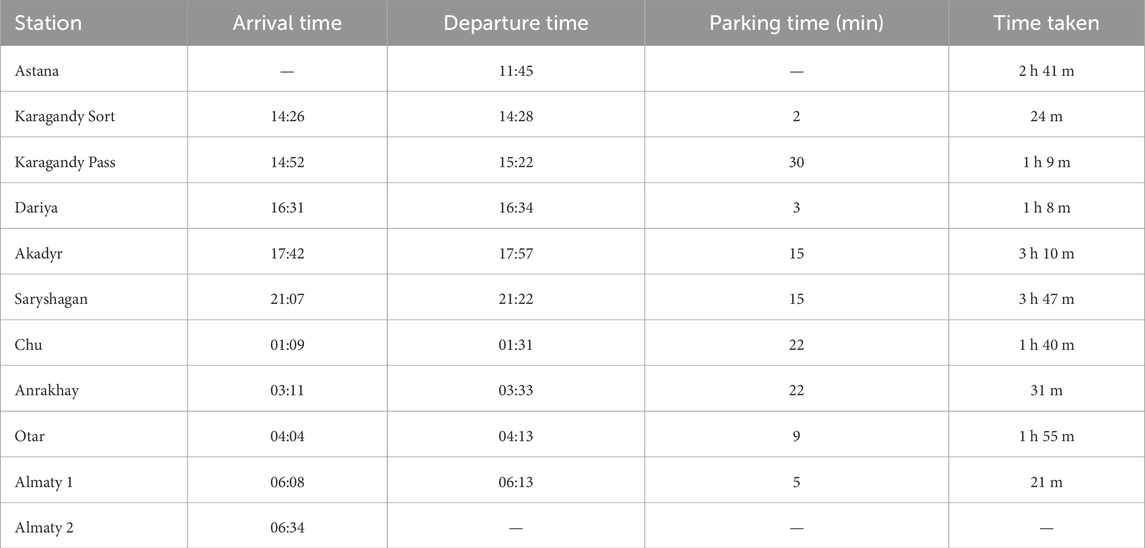The height and width of the screenshot is (548, 1145).
Task: Click the Parking time (min) header
Action: click(x=796, y=23)
